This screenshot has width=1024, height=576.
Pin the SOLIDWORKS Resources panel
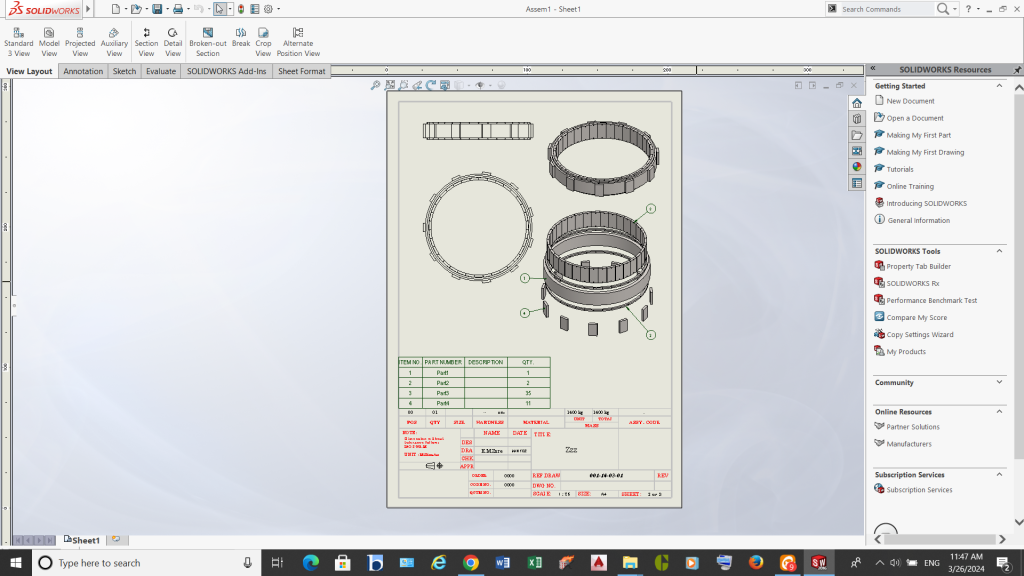[1017, 69]
